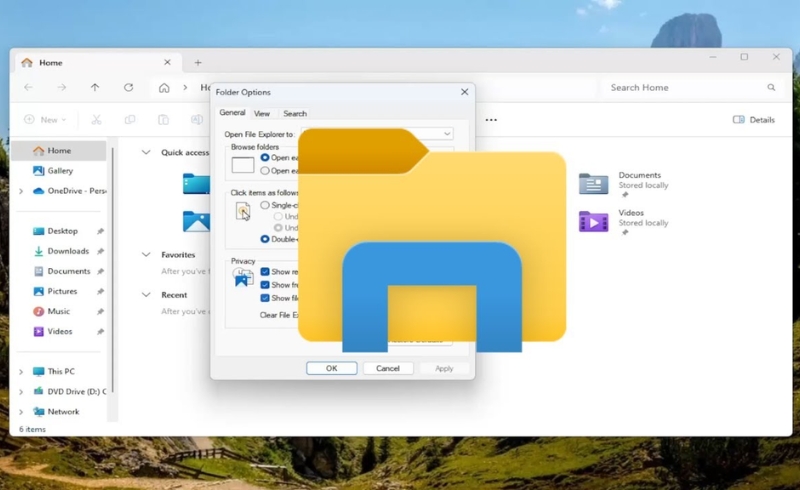
Task: Open the Desktop folder in Quick access
Action: pos(196,184)
